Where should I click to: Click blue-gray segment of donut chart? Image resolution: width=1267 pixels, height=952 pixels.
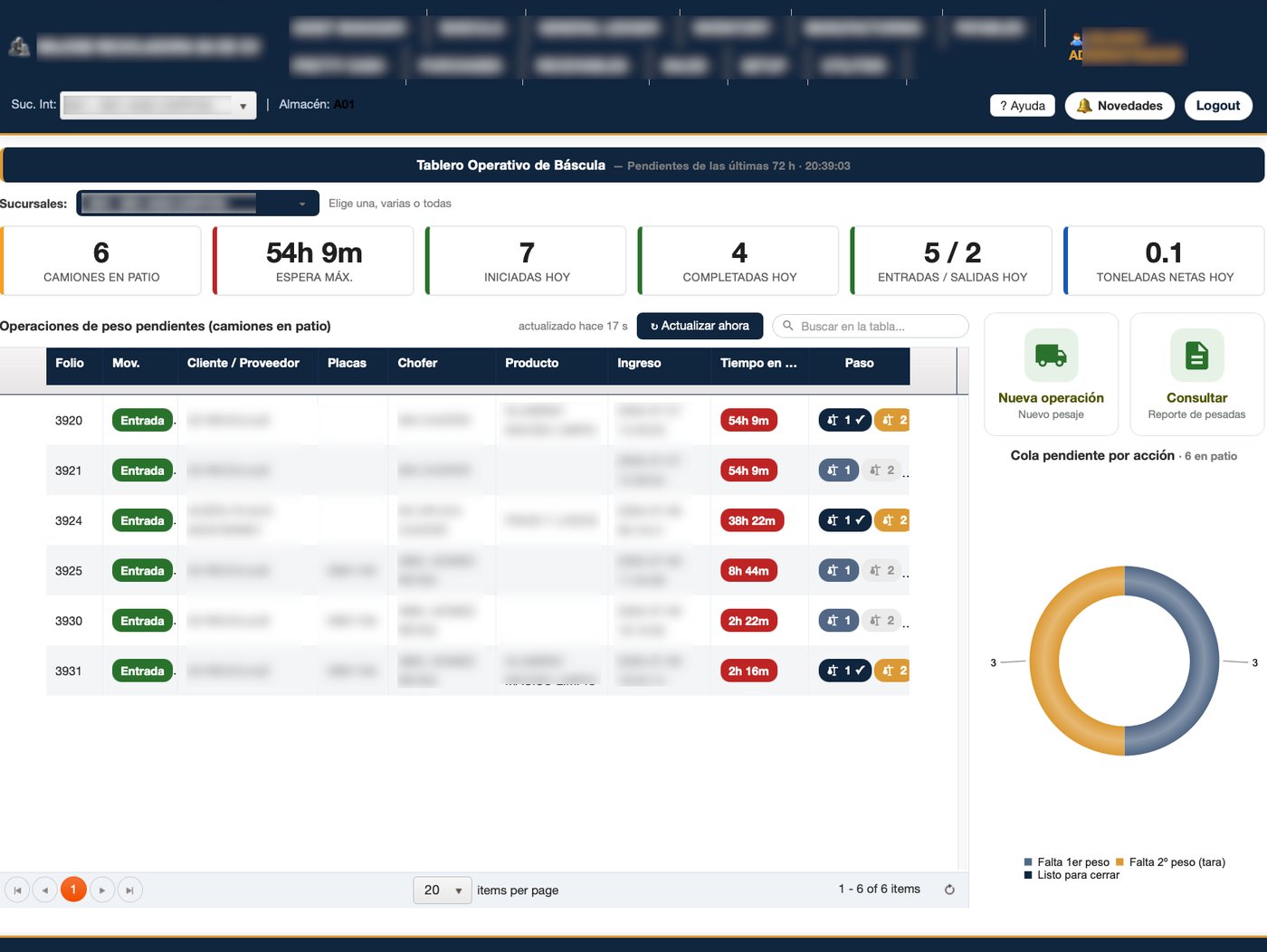pos(1205,661)
